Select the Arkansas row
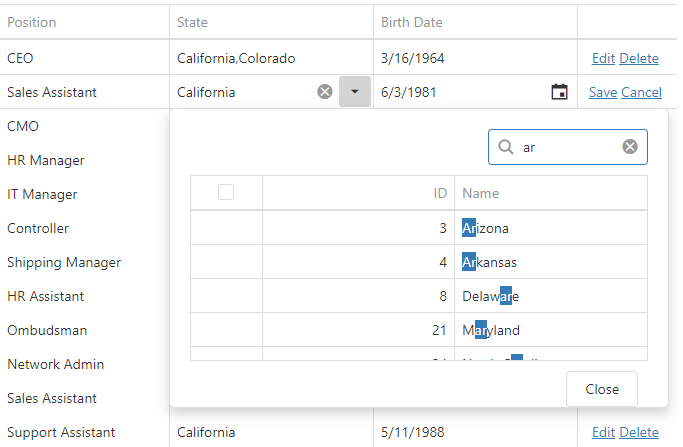683x447 pixels. coord(419,262)
